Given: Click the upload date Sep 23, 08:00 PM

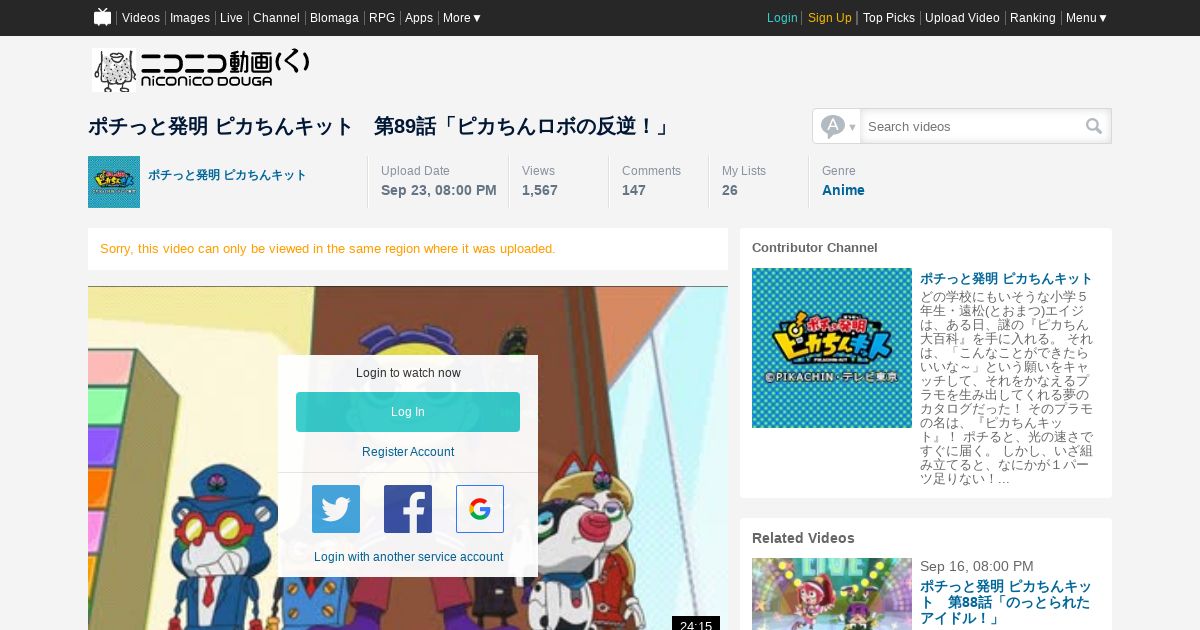Looking at the screenshot, I should 439,190.
